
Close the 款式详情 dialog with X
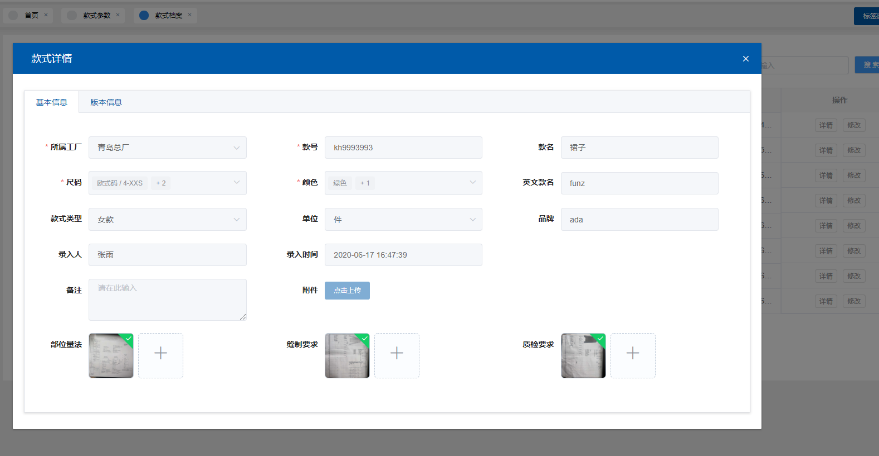(745, 58)
